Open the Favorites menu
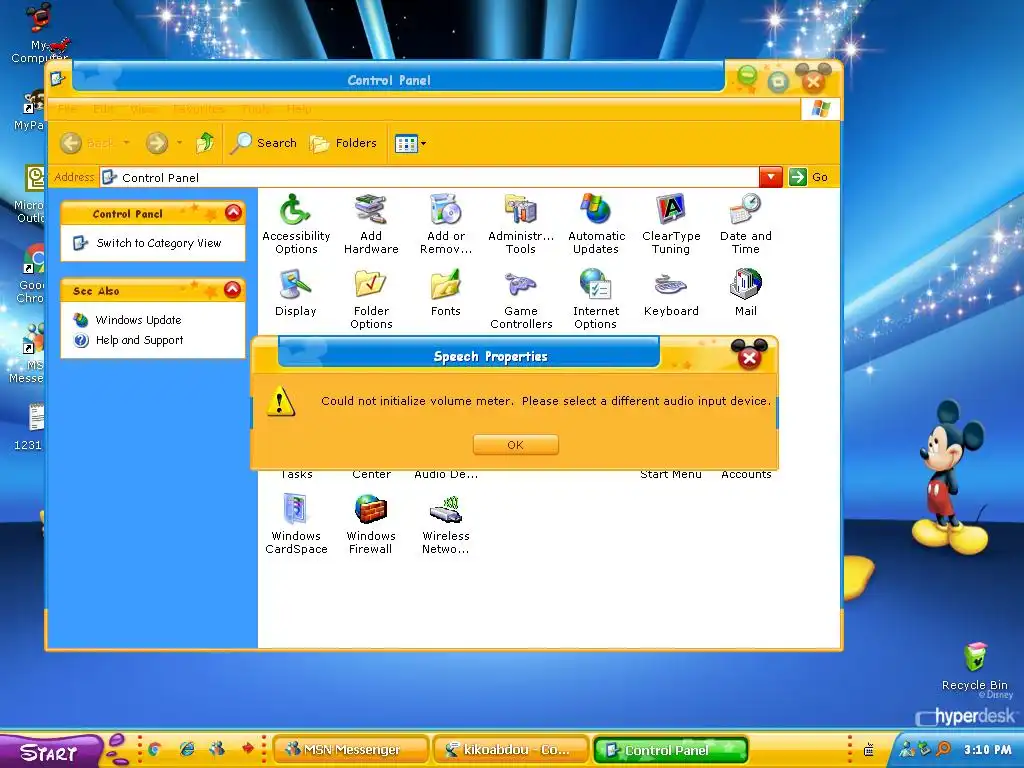The height and width of the screenshot is (768, 1024). coord(199,109)
